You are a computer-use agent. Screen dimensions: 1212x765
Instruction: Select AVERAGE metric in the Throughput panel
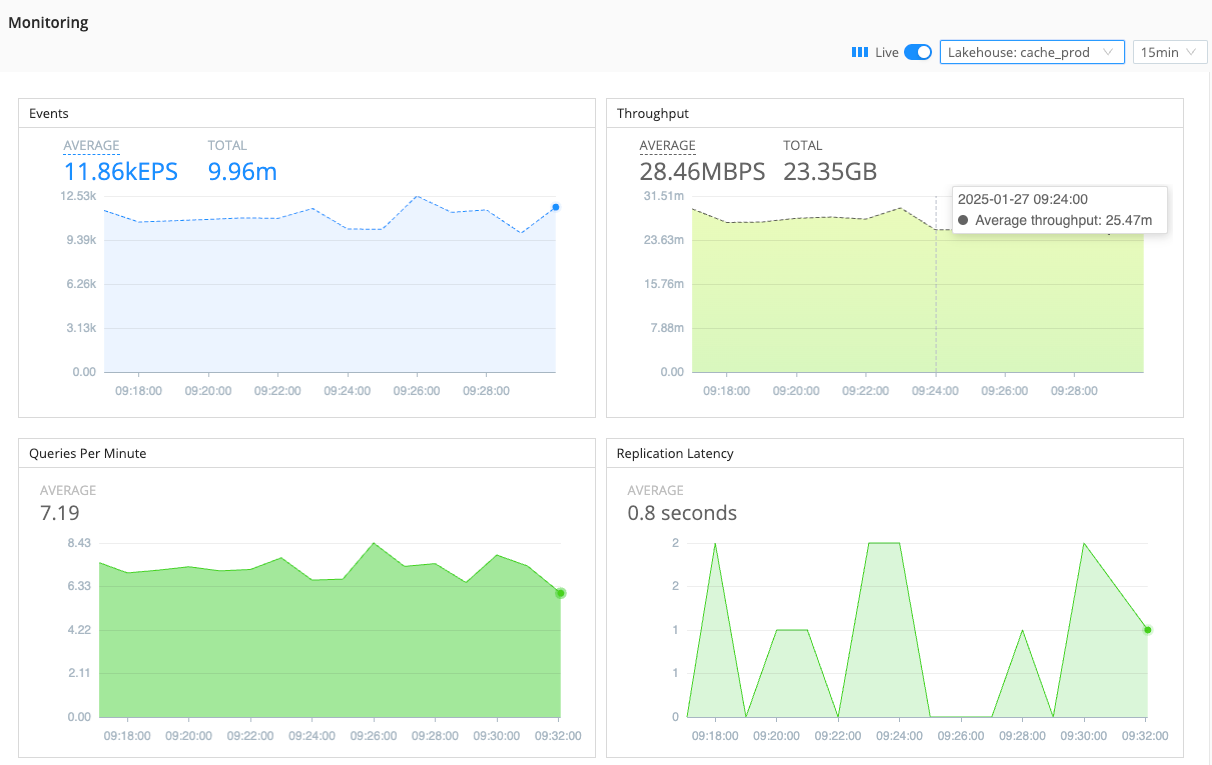[666, 145]
